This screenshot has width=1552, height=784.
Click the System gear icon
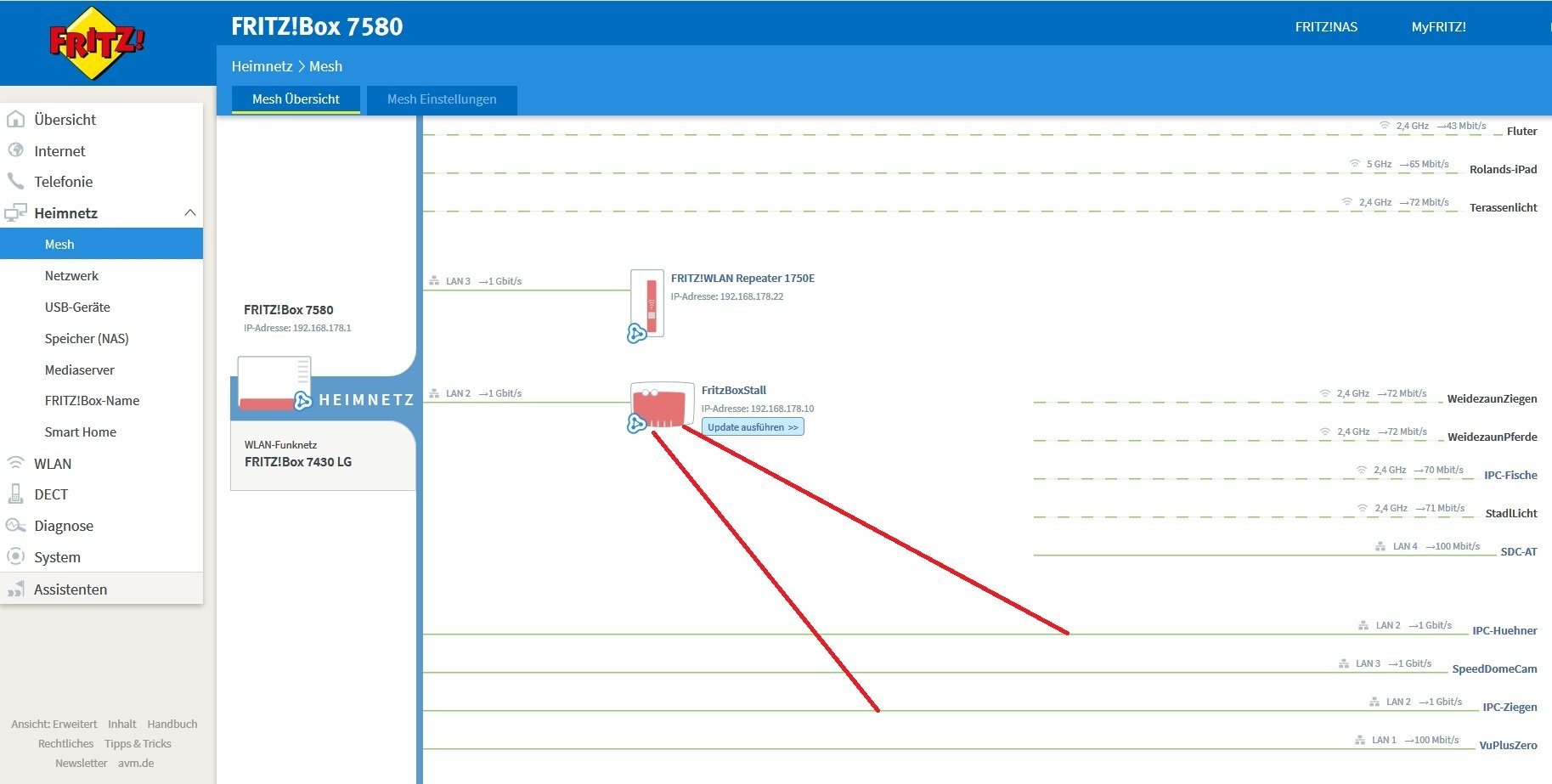pyautogui.click(x=15, y=556)
